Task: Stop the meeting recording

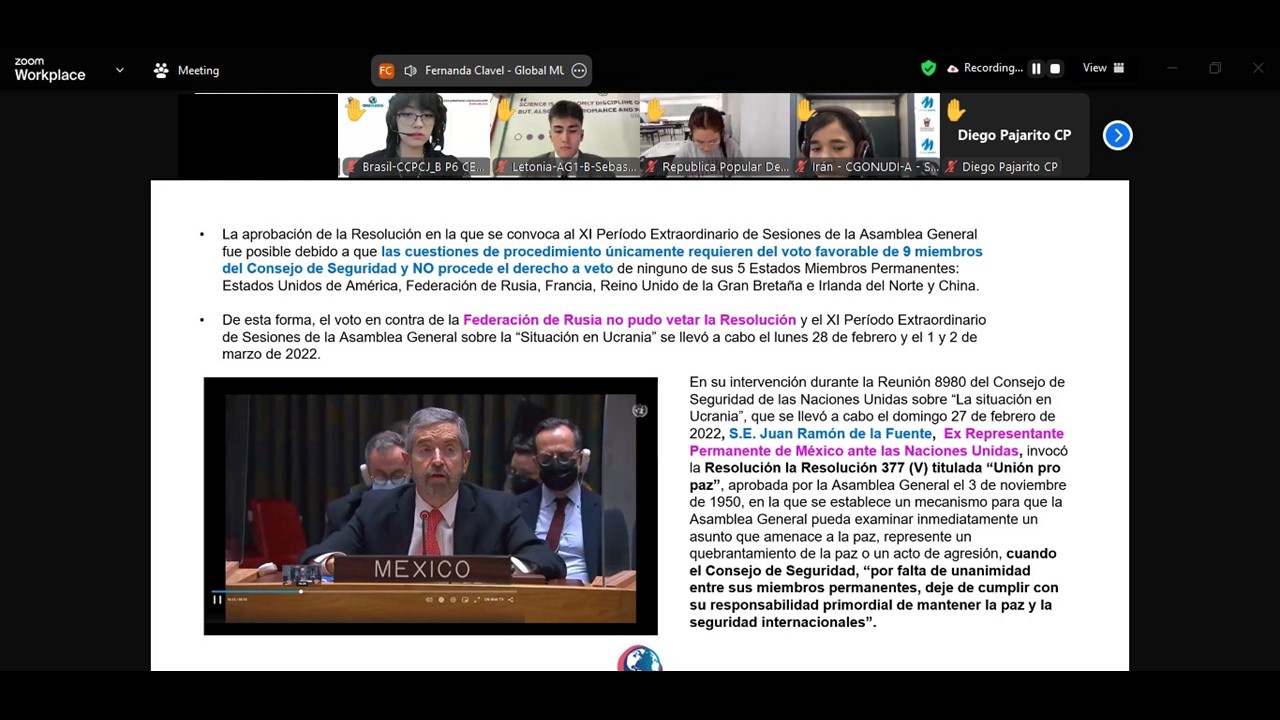Action: [1055, 69]
